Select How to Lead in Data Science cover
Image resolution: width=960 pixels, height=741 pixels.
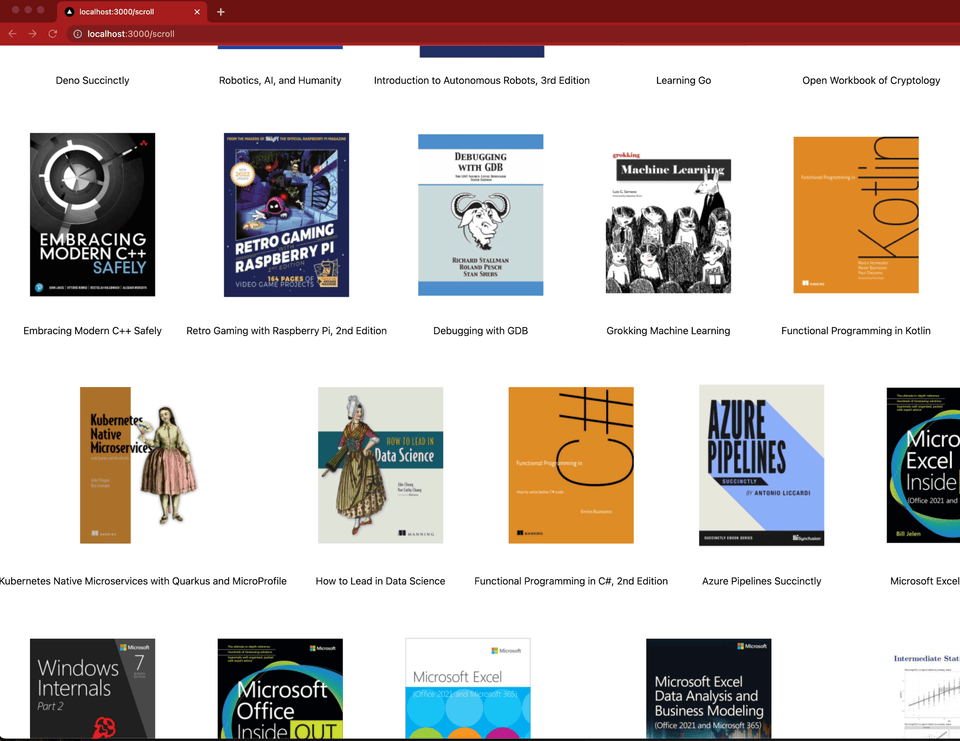tap(380, 465)
